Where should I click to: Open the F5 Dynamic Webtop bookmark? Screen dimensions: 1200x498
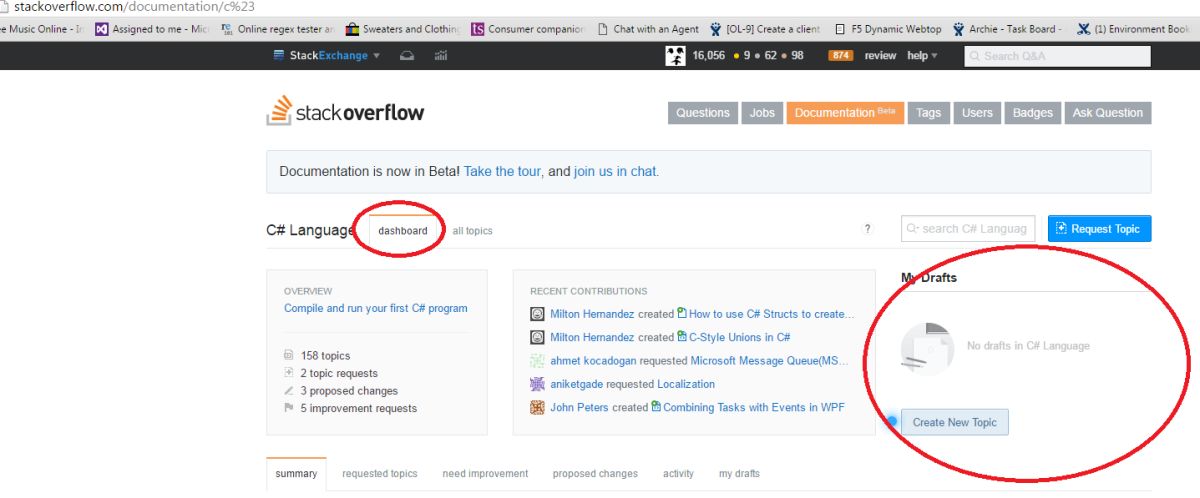887,29
